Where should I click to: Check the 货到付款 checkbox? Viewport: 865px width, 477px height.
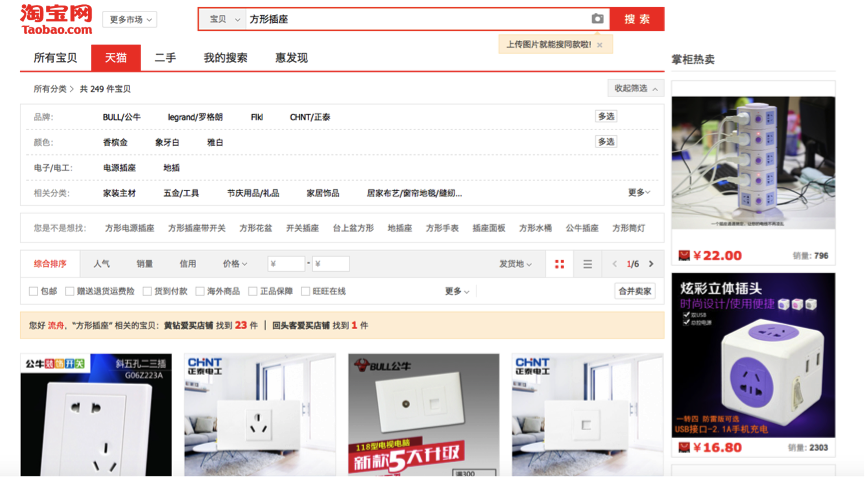(147, 291)
